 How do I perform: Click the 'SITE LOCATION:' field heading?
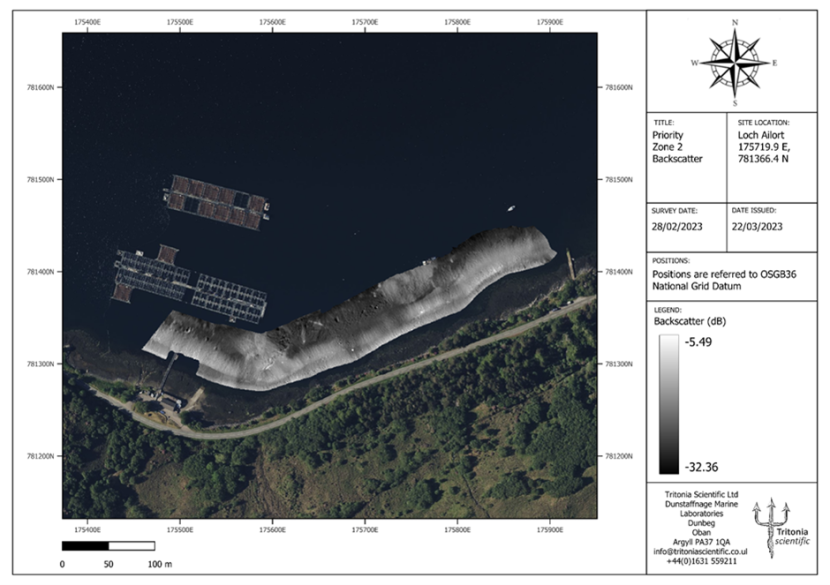coord(763,122)
